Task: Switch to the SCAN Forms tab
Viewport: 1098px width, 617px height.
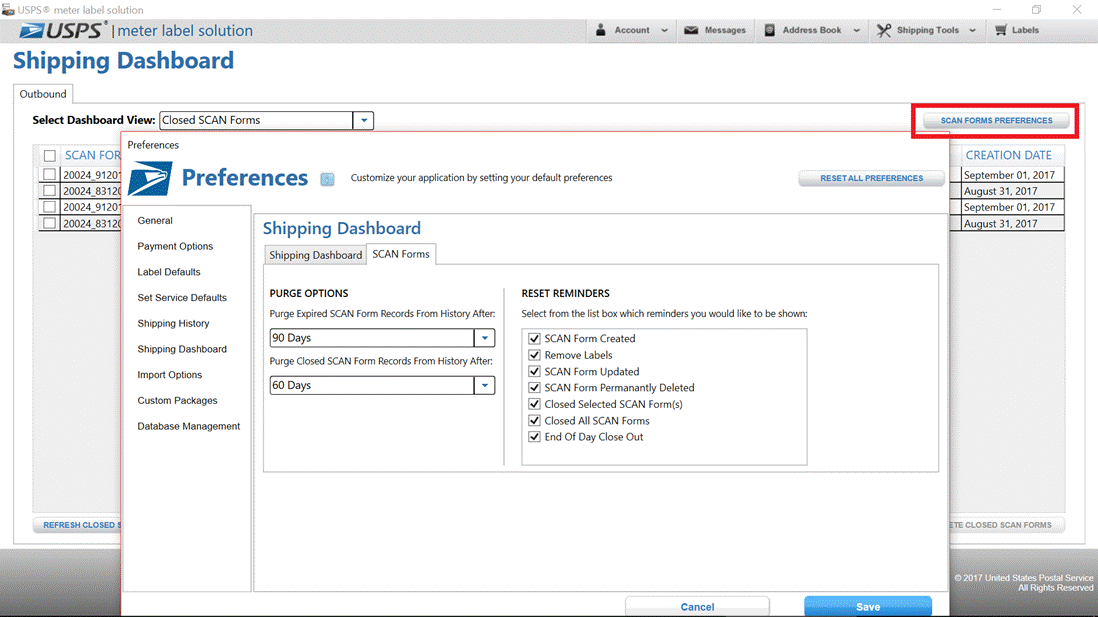Action: [x=401, y=254]
